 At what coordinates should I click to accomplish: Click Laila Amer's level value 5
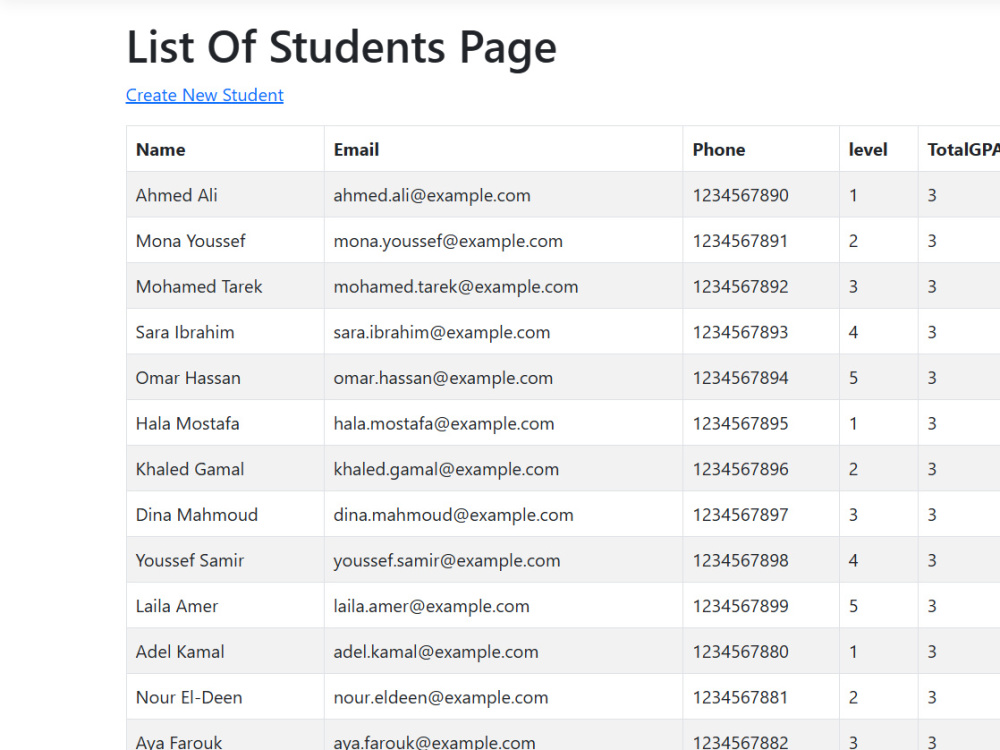[x=853, y=606]
